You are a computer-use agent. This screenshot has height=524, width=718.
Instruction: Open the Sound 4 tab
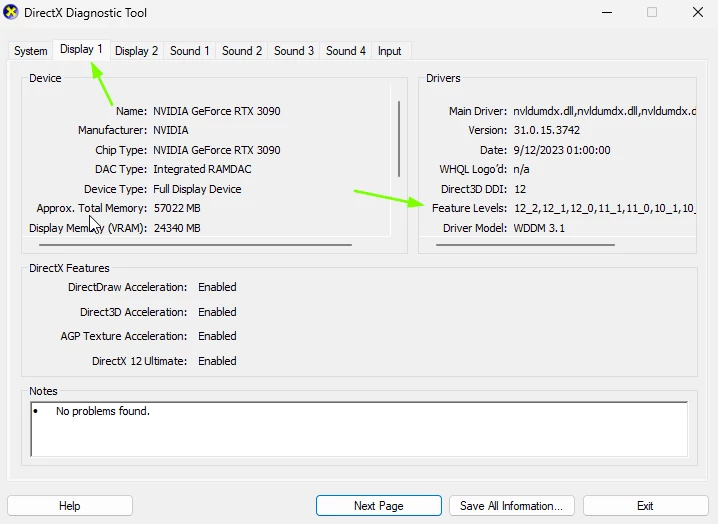[346, 51]
